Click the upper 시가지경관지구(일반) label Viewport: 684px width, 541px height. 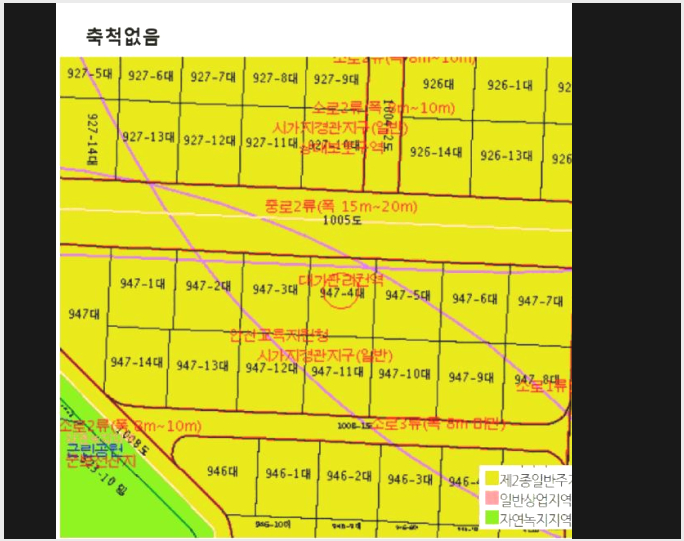[340, 128]
